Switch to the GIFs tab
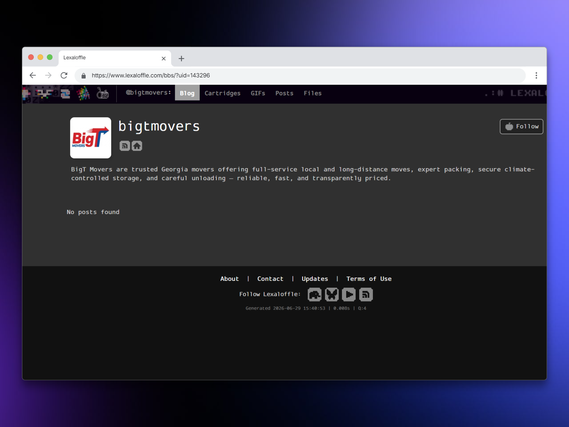The width and height of the screenshot is (569, 427). point(258,93)
